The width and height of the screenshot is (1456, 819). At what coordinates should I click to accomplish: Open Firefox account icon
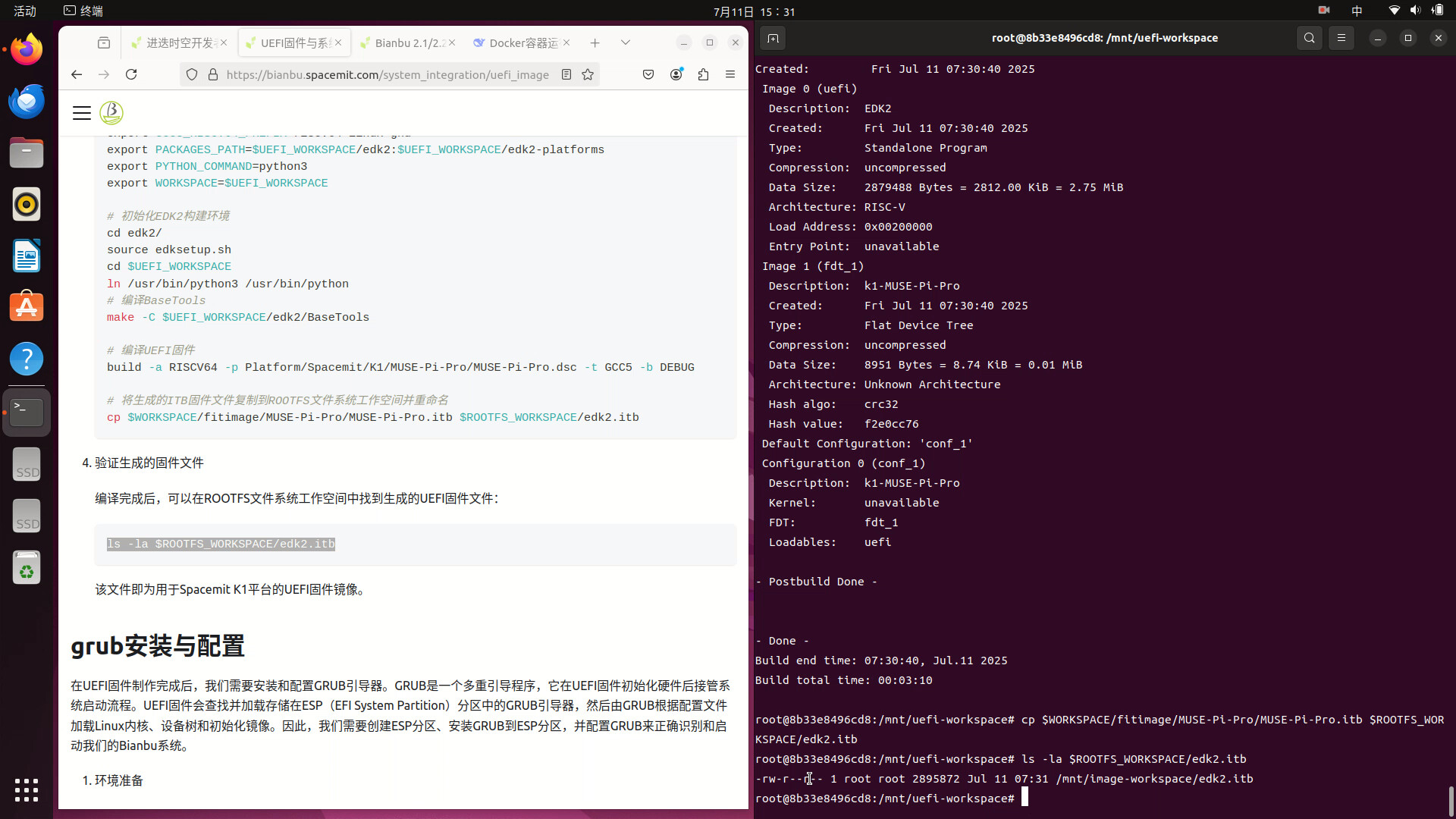[676, 74]
